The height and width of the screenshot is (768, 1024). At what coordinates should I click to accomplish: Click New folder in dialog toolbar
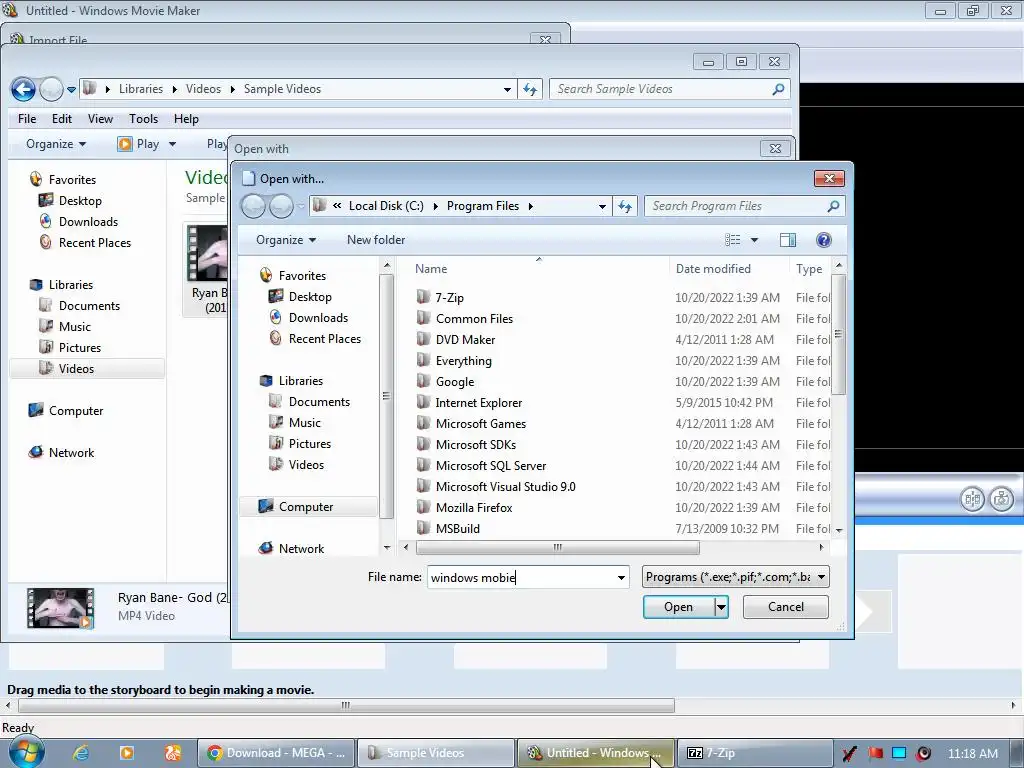[376, 240]
